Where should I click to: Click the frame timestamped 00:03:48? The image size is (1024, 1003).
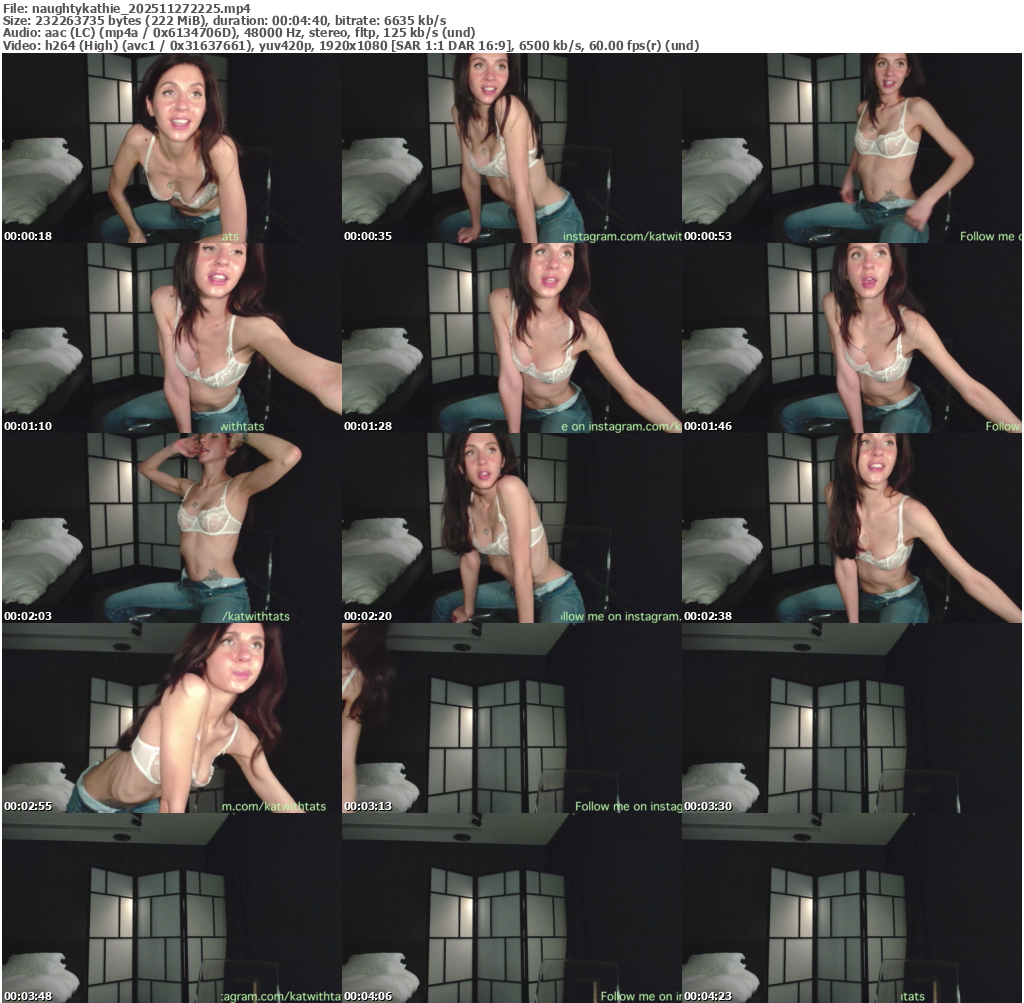tap(171, 908)
